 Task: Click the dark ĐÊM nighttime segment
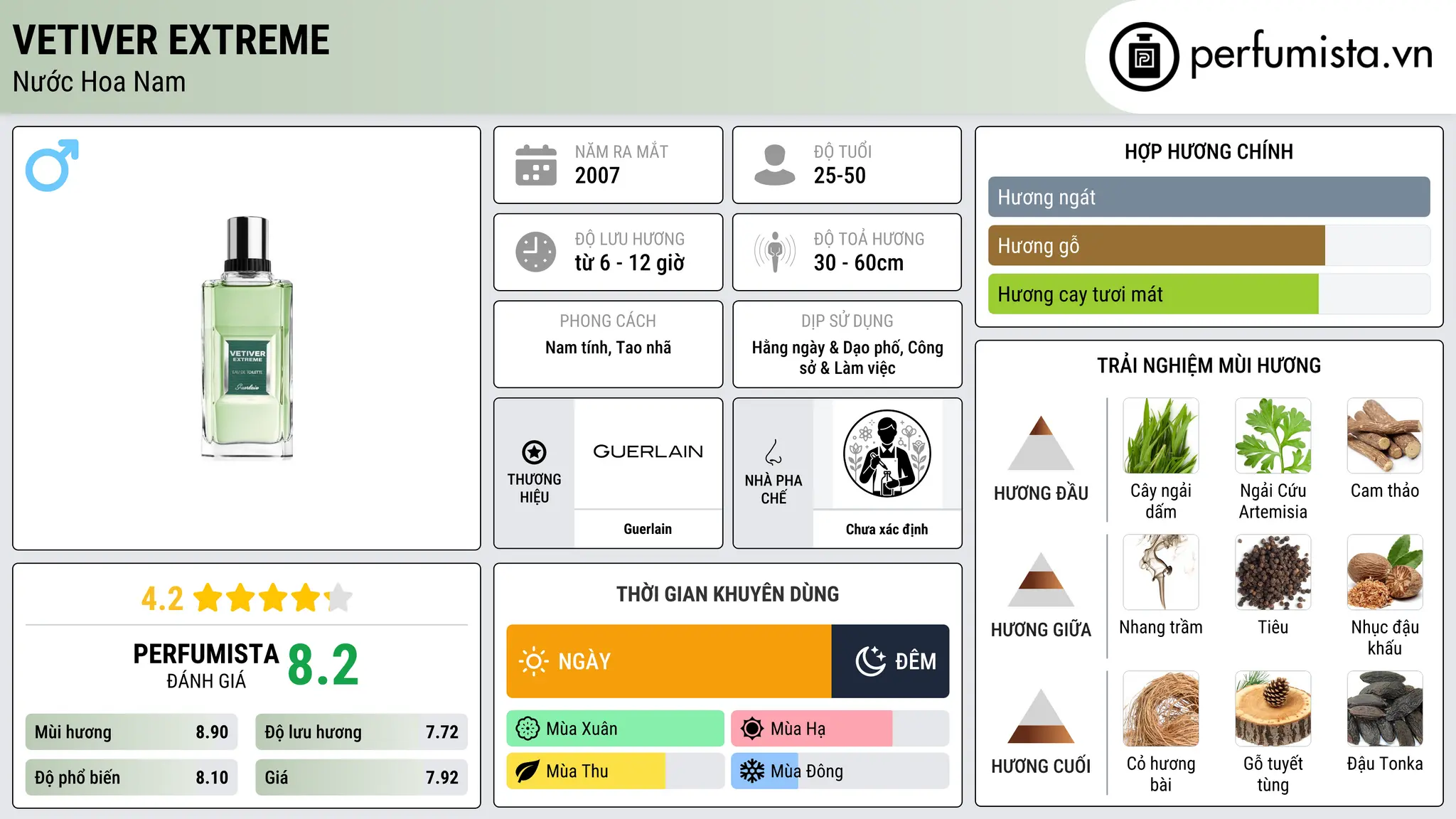coord(891,661)
